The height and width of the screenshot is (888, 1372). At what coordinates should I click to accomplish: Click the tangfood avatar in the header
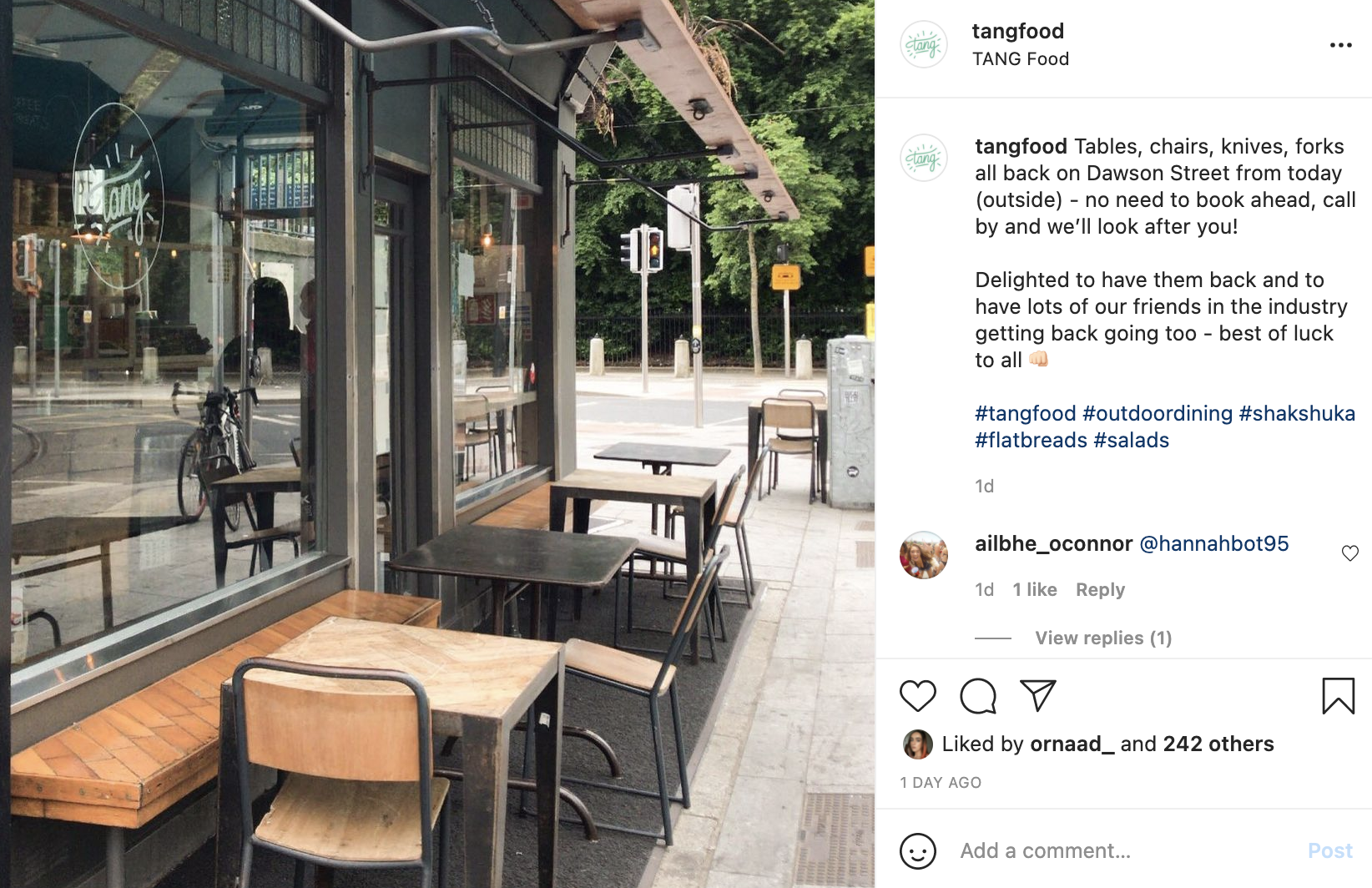pos(924,44)
